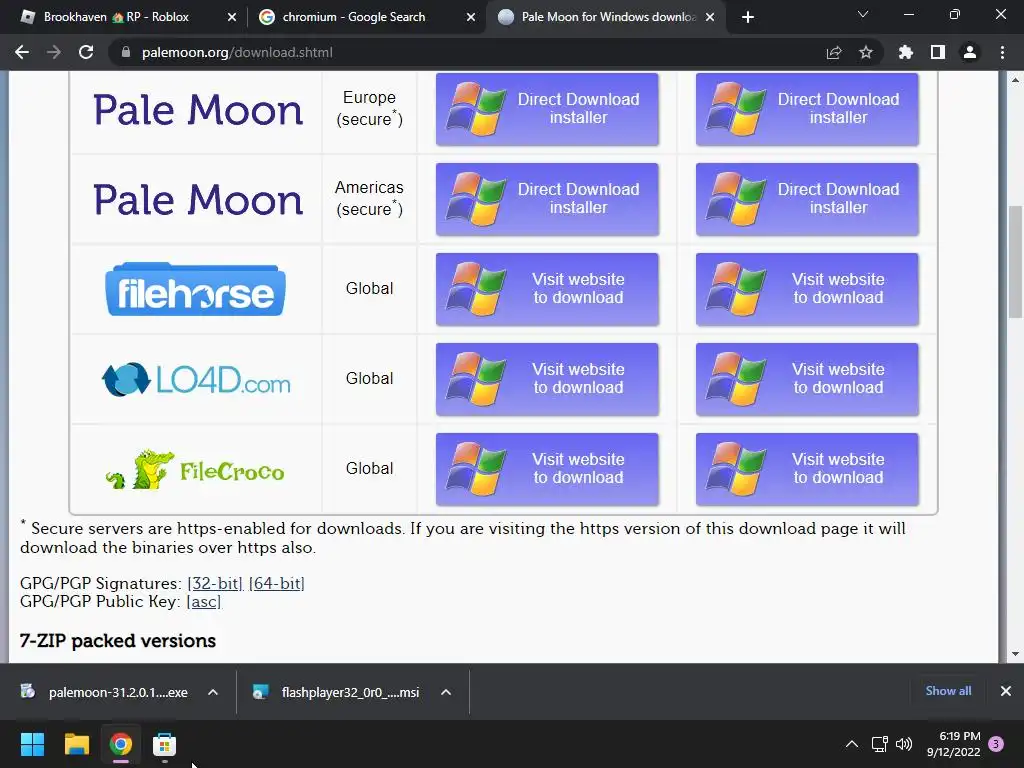The width and height of the screenshot is (1024, 768).
Task: Click the address bar URL palemoon.org
Action: coord(237,52)
